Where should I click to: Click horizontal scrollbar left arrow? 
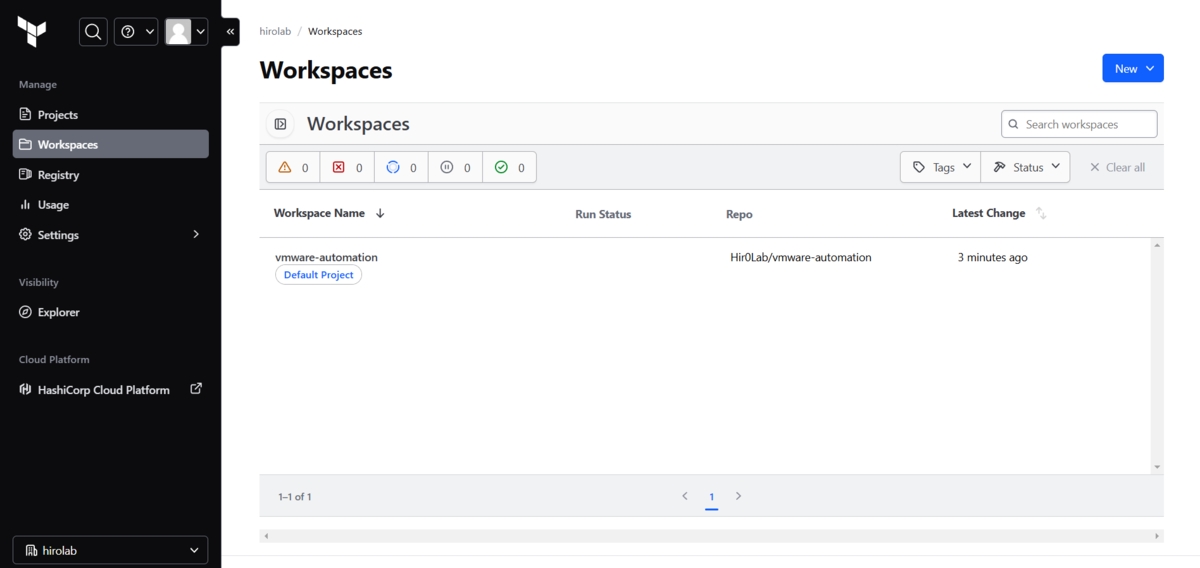(x=265, y=536)
